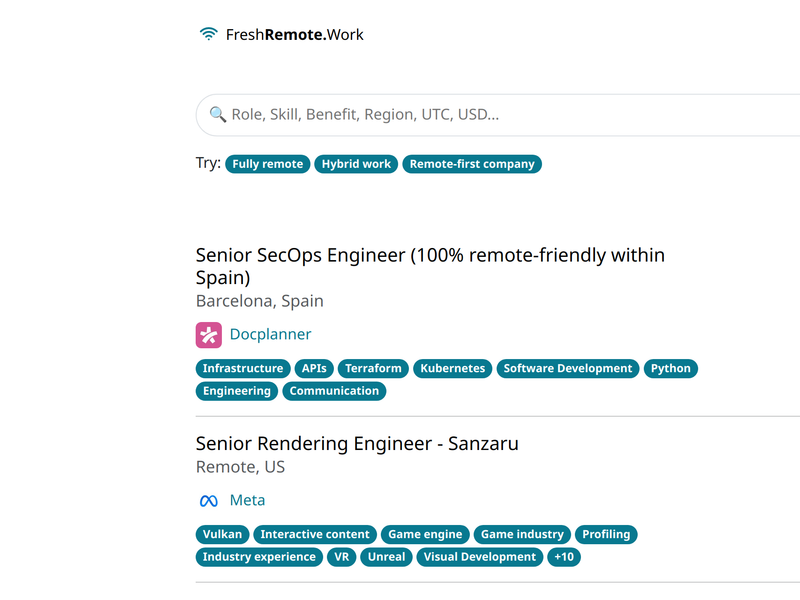Select the Vulkan tag under the Meta job
The width and height of the screenshot is (800, 600).
pyautogui.click(x=222, y=534)
